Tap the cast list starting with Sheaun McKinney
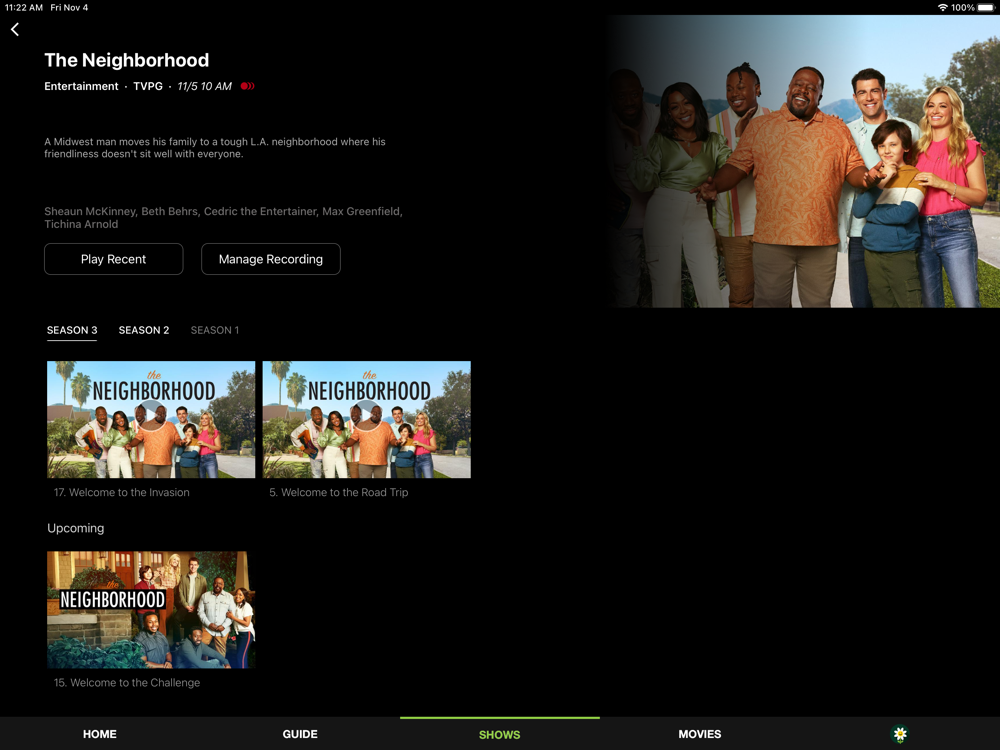The height and width of the screenshot is (750, 1000). tap(223, 217)
